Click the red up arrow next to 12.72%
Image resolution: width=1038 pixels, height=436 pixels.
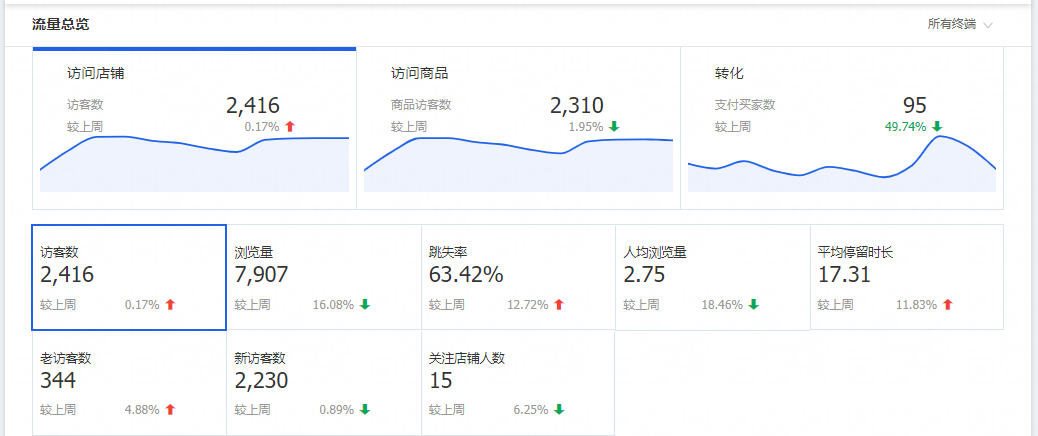tap(559, 305)
